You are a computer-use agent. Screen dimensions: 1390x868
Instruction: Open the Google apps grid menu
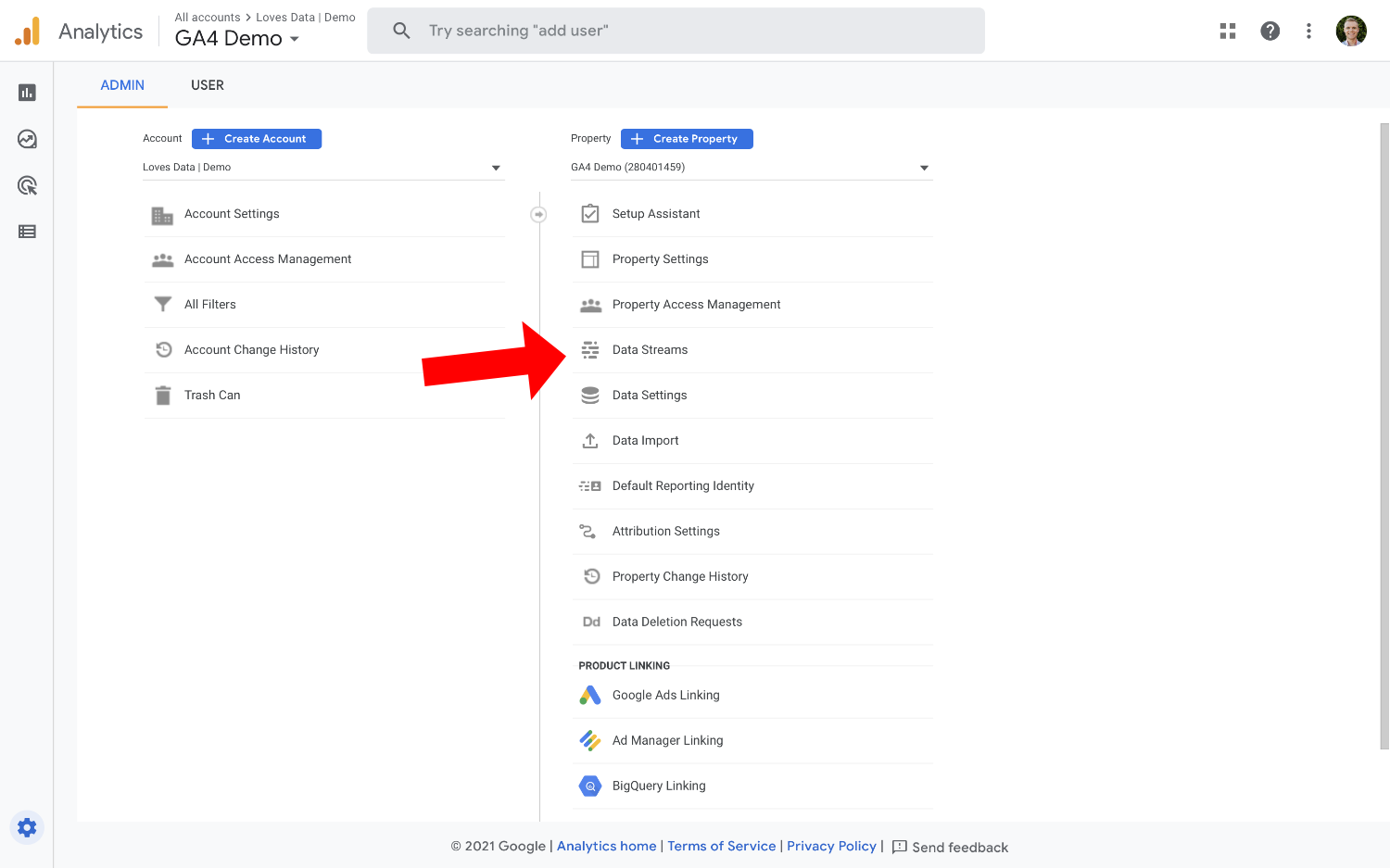click(x=1227, y=31)
